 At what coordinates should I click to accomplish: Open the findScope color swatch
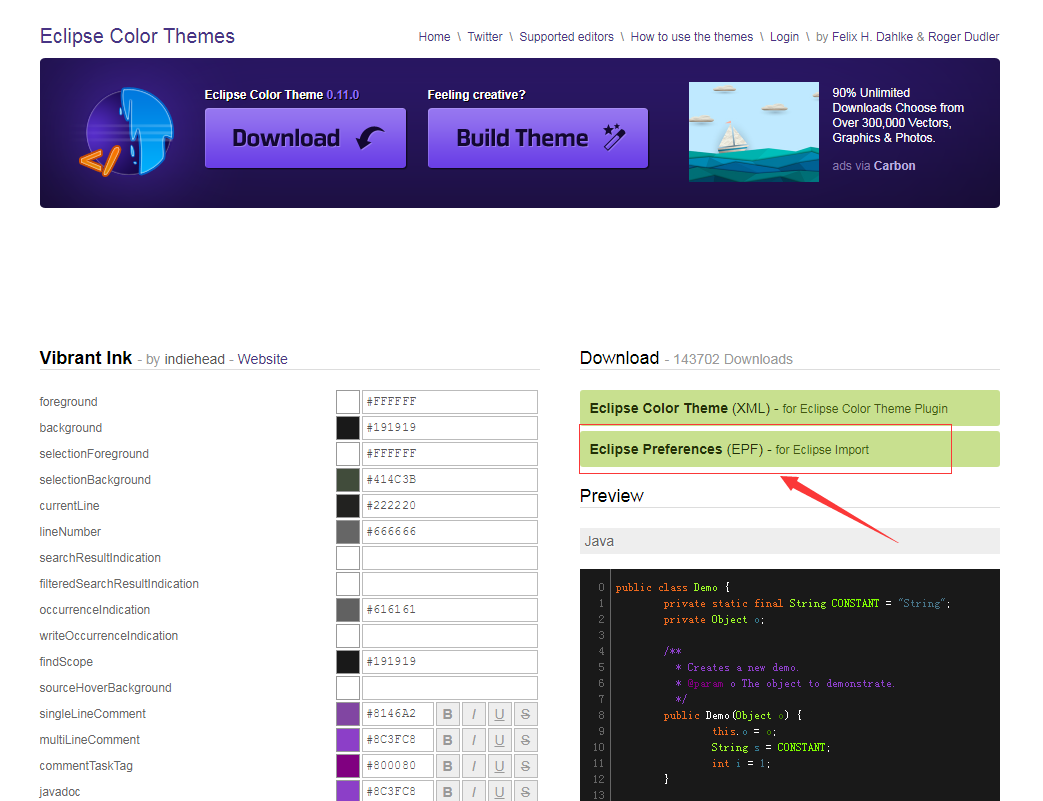pos(348,662)
